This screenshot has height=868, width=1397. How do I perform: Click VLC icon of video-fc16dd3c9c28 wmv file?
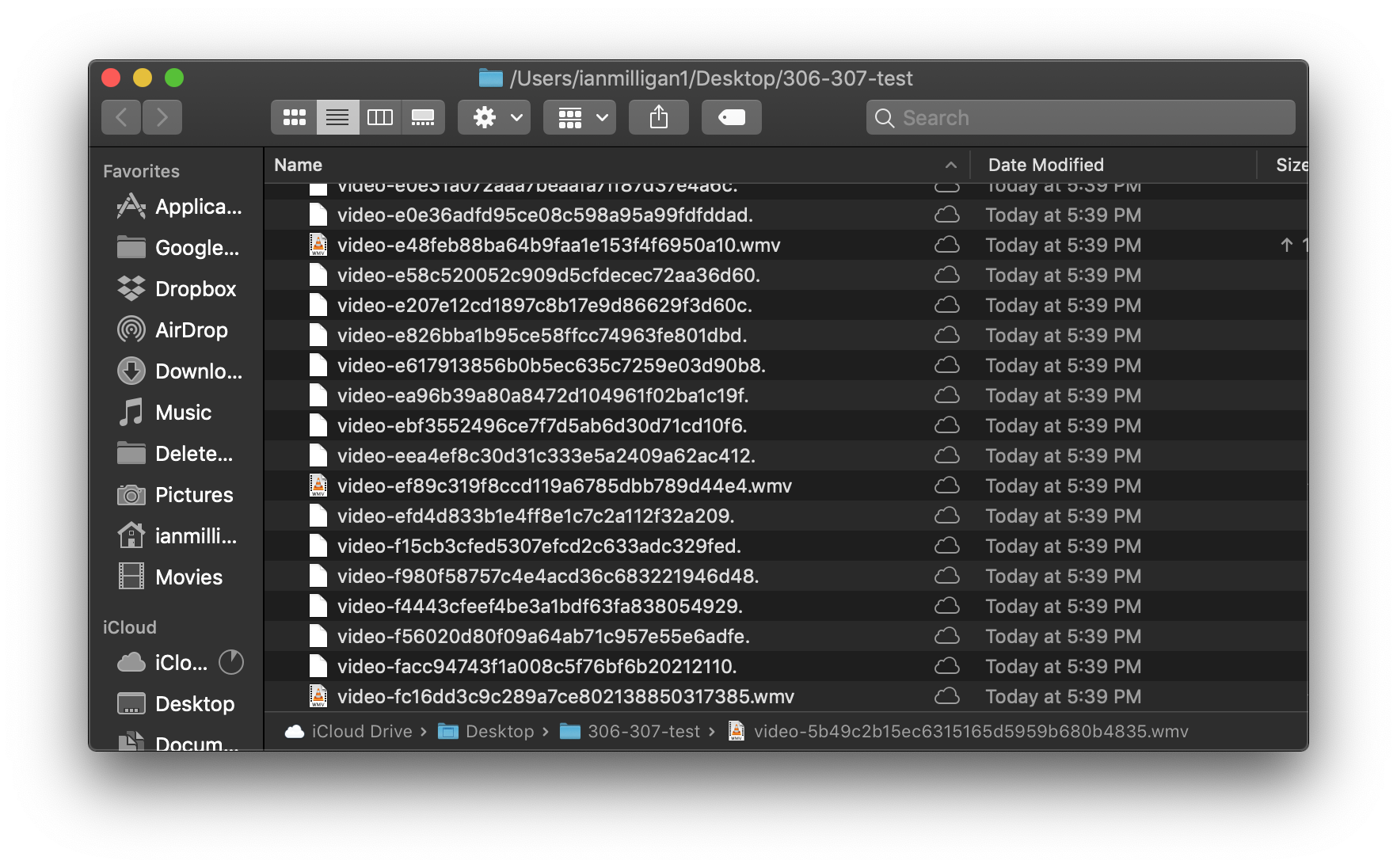(318, 695)
